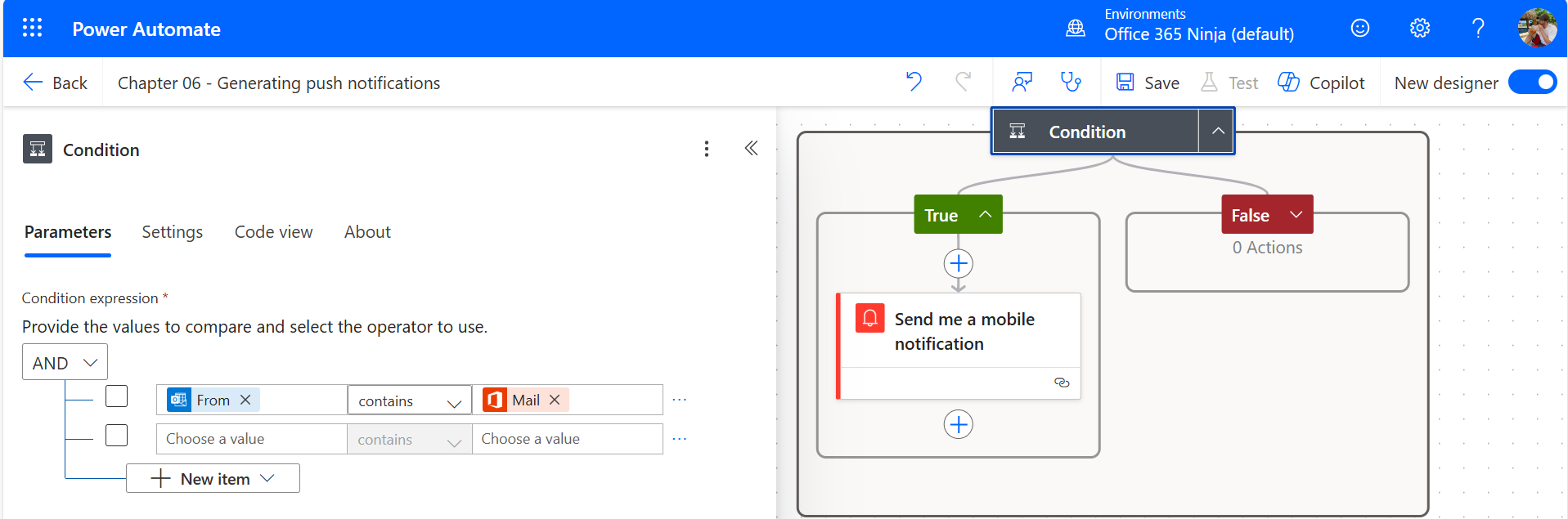
Task: Check the box for the From row
Action: pyautogui.click(x=117, y=396)
